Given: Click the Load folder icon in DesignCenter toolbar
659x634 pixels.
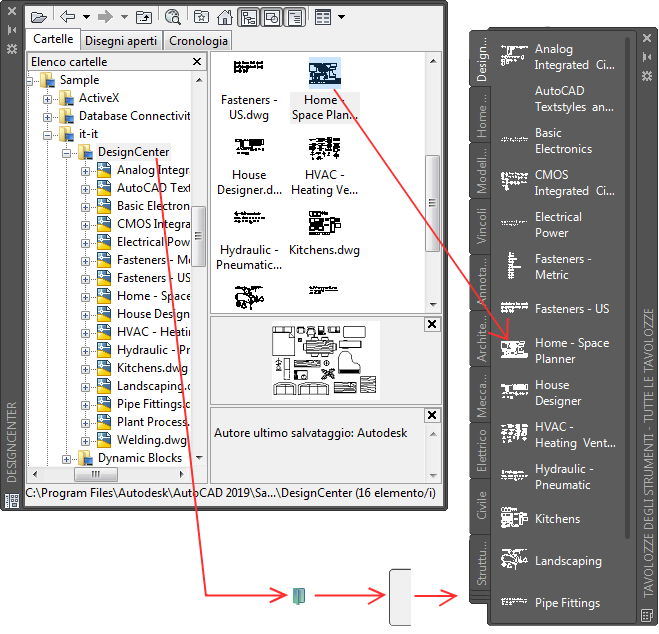Looking at the screenshot, I should coord(39,17).
